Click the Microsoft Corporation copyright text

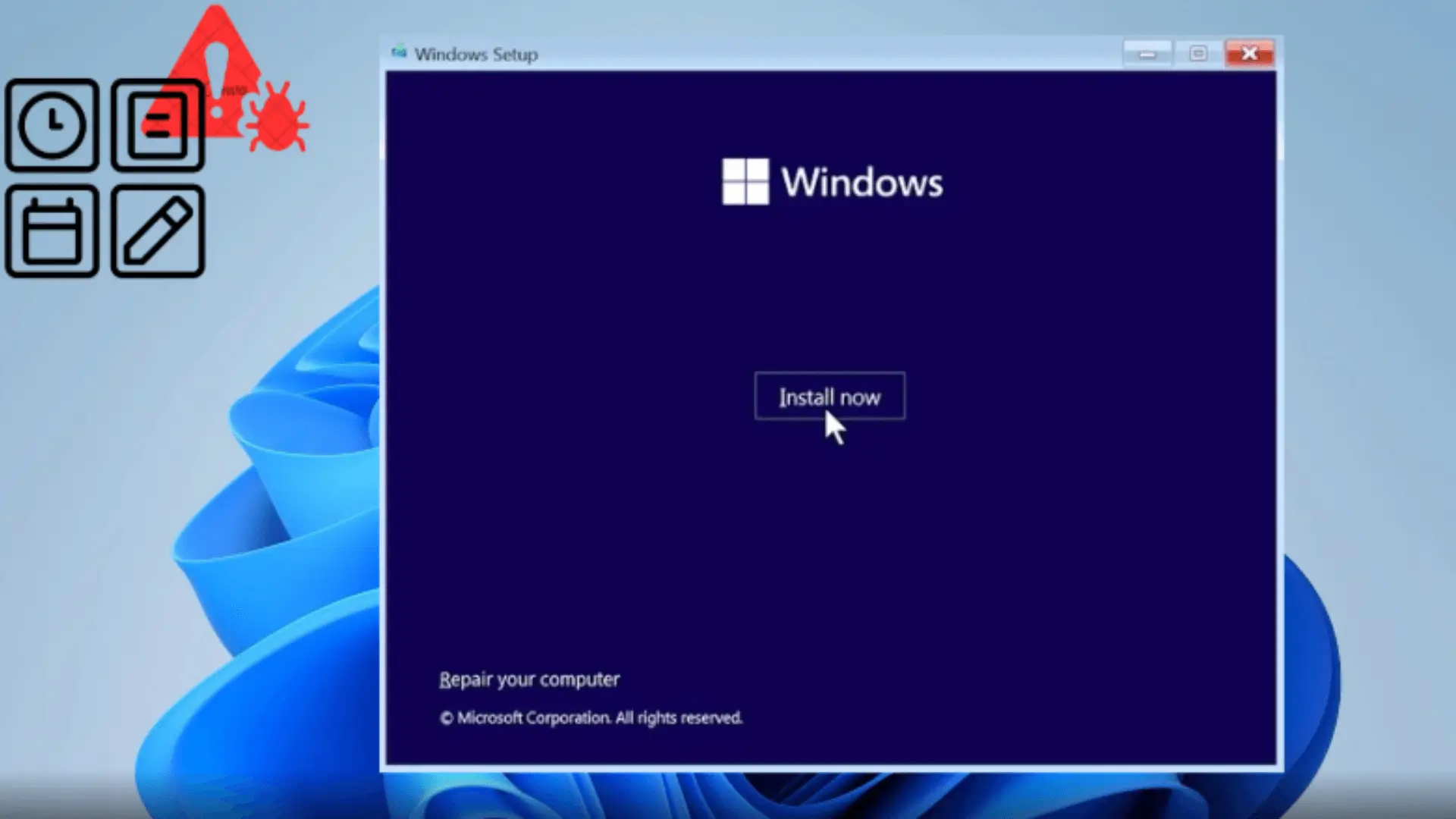coord(591,717)
